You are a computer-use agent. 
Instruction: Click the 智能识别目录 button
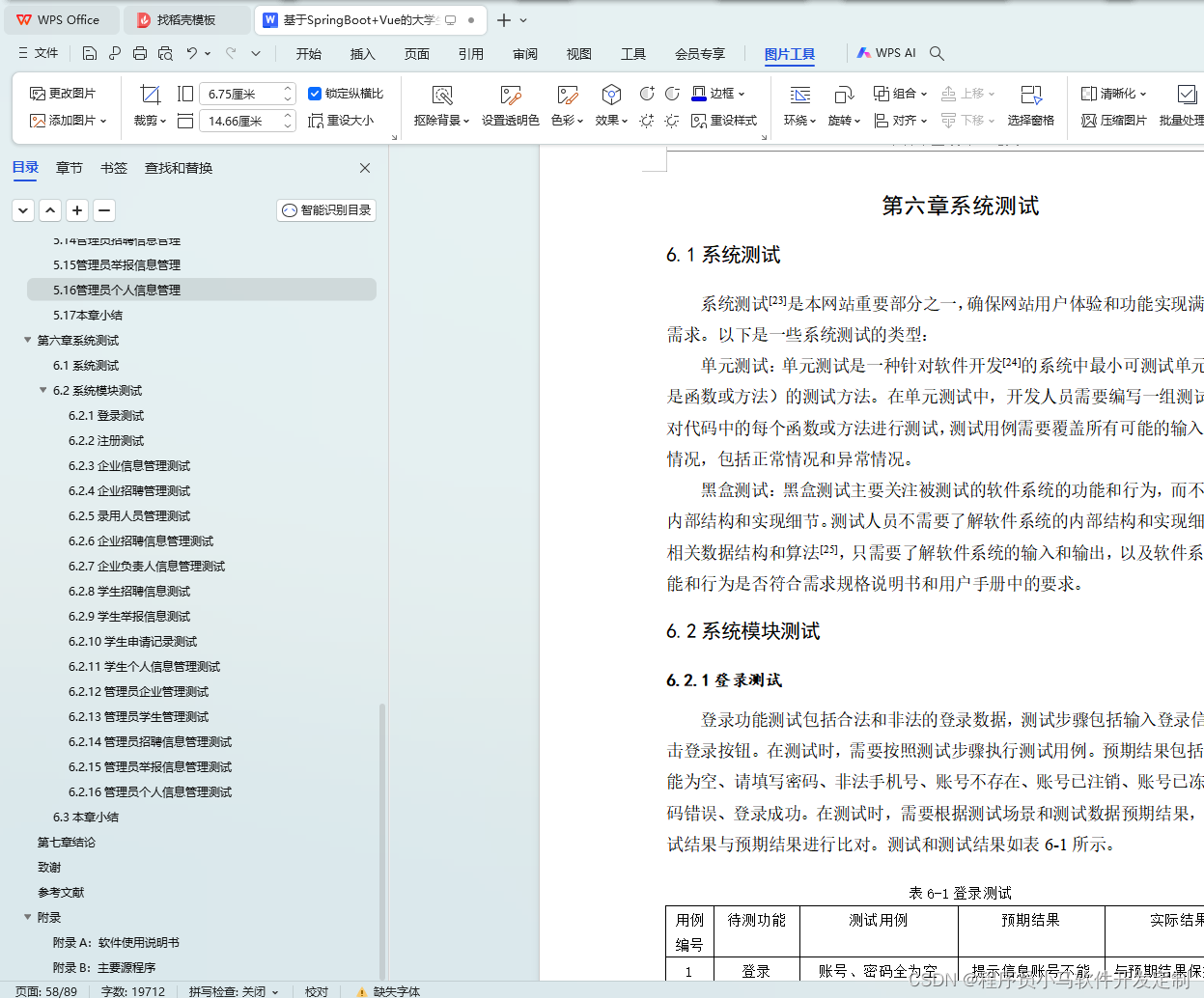325,209
